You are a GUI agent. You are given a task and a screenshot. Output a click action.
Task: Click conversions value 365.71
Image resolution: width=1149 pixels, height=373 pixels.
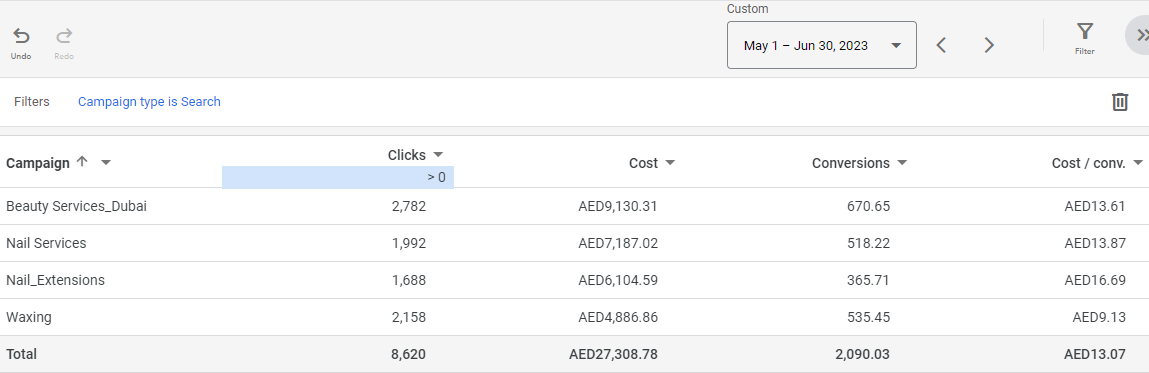coord(868,280)
